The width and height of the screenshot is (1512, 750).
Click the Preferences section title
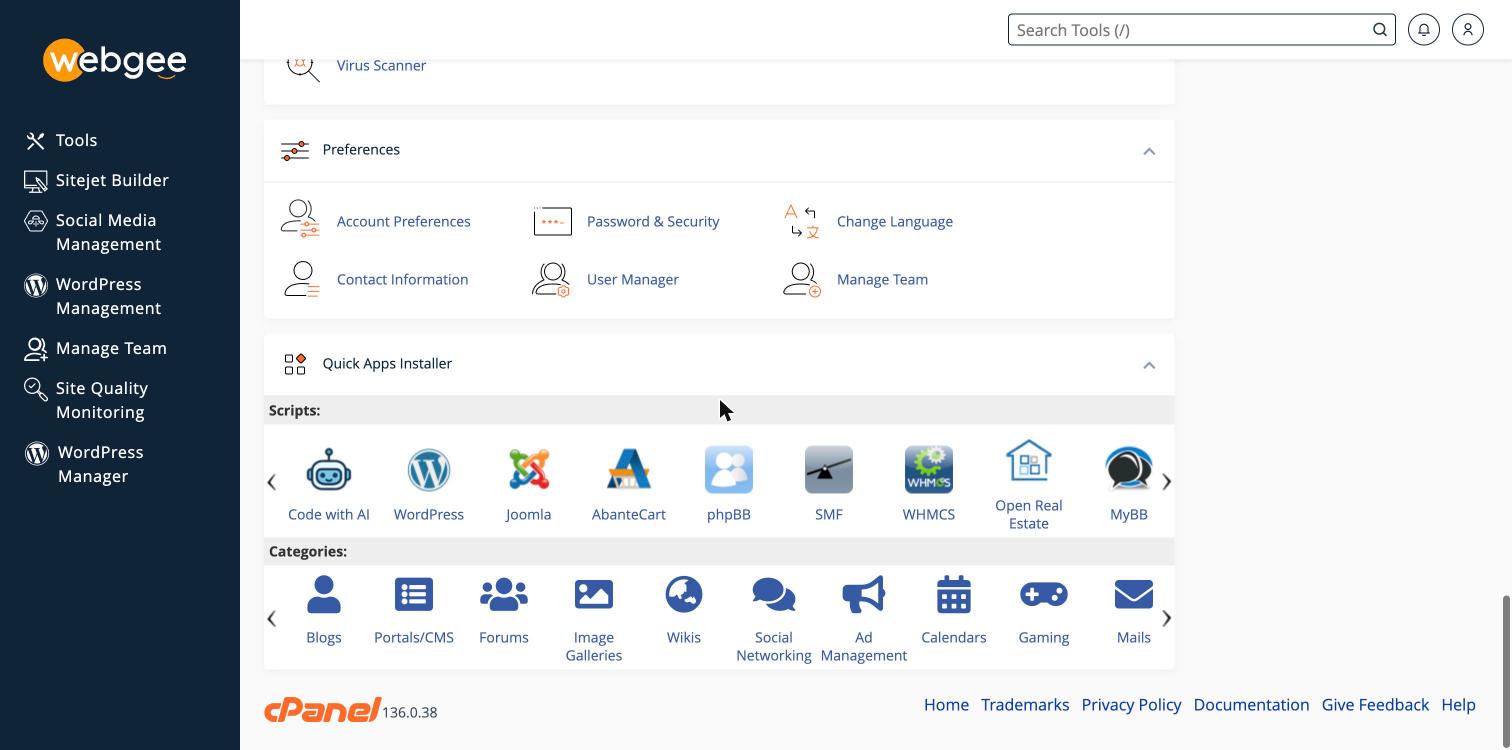[x=361, y=149]
